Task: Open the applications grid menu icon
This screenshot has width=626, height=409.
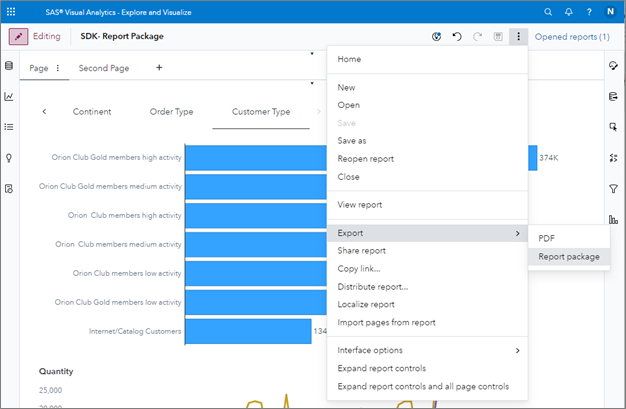Action: click(x=11, y=11)
